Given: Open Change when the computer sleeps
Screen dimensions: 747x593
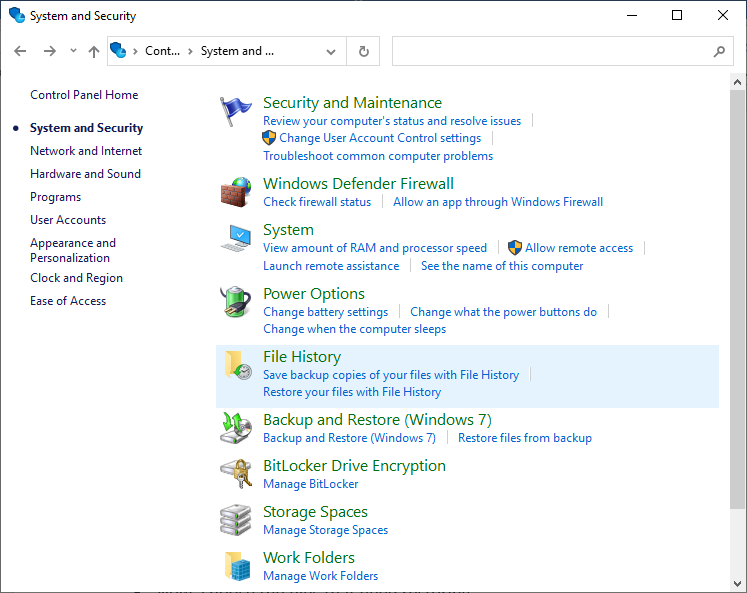Looking at the screenshot, I should click(355, 329).
